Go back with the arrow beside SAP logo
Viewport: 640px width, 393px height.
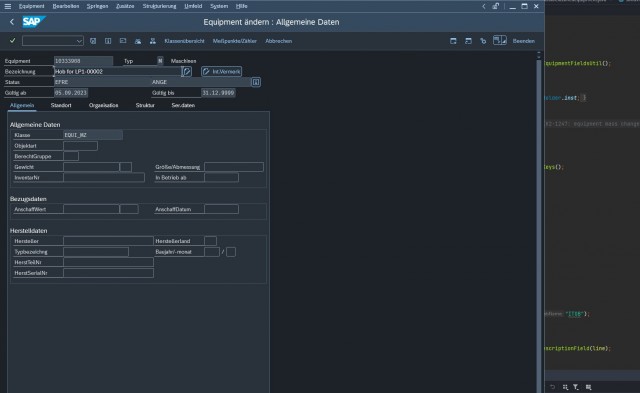pos(12,22)
